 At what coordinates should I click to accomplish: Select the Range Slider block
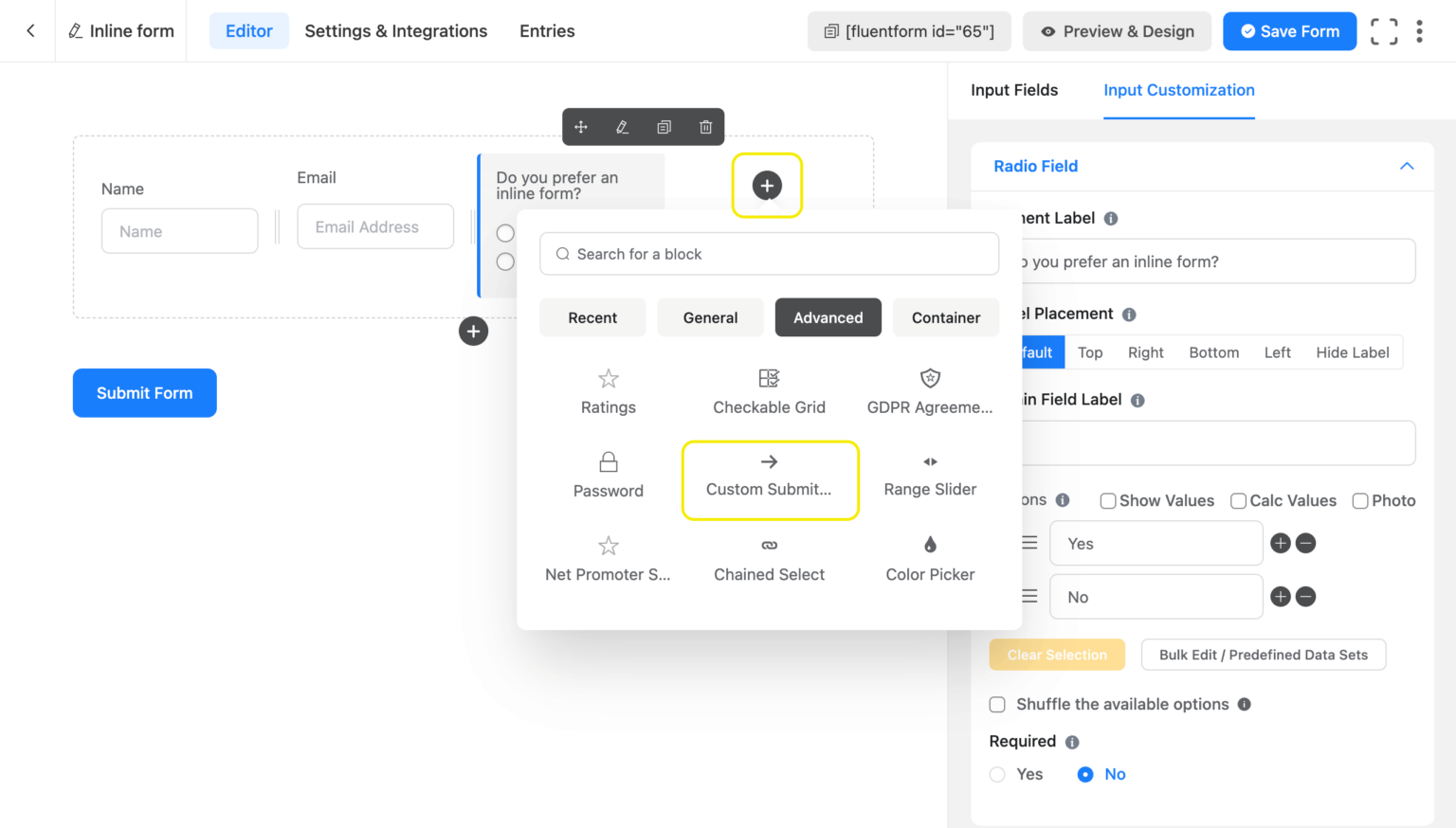929,474
